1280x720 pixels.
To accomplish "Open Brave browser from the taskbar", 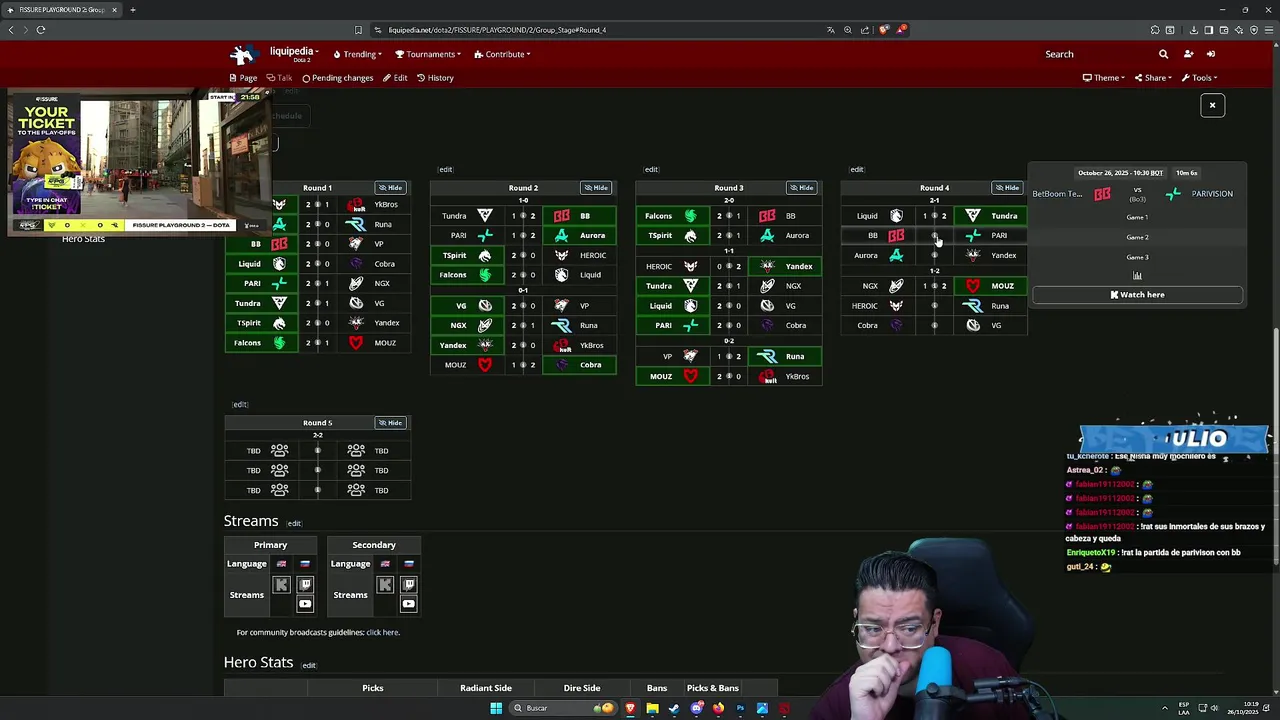I will (630, 708).
